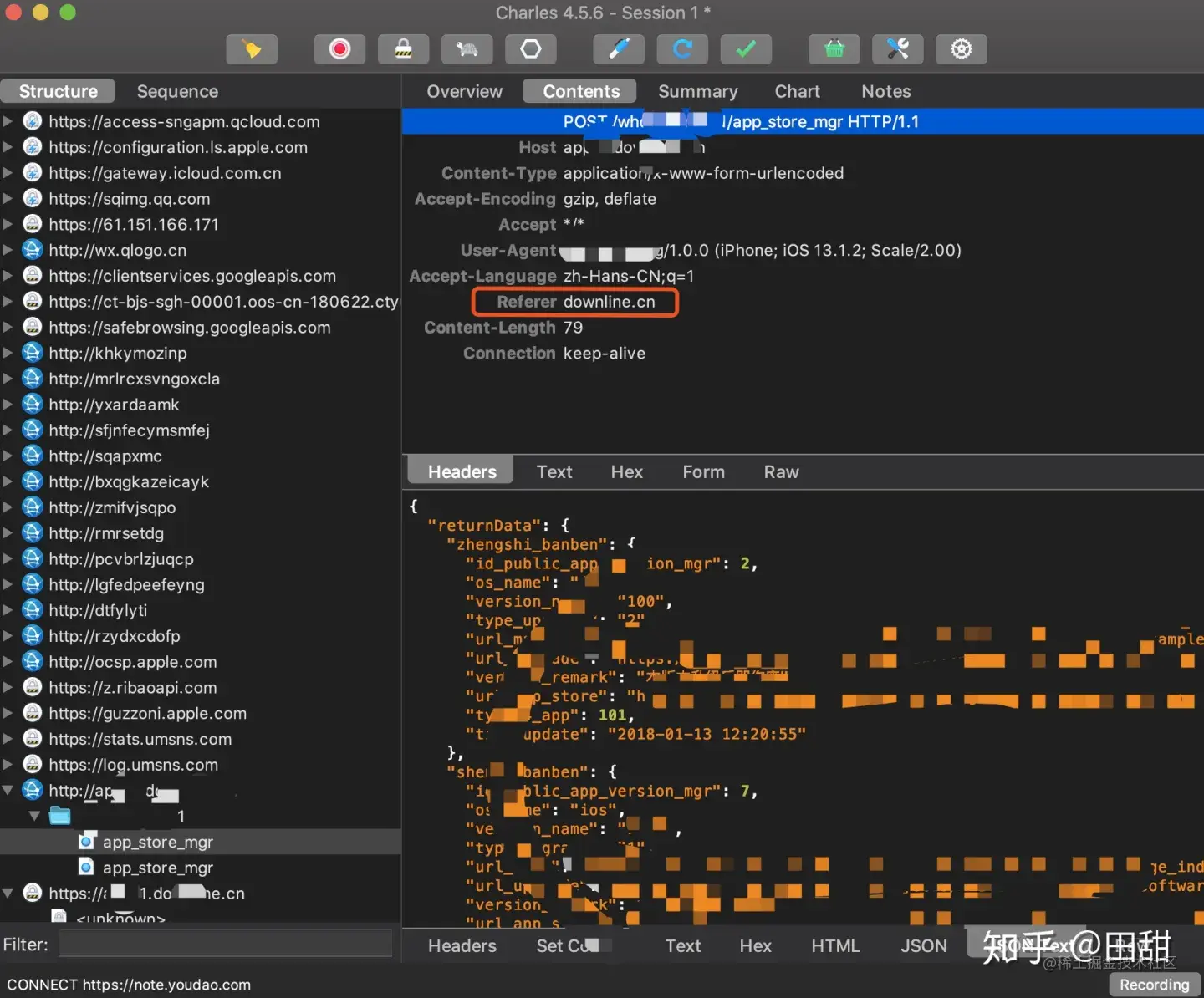Select request Form view tab
Viewport: 1204px width, 998px height.
click(x=704, y=471)
